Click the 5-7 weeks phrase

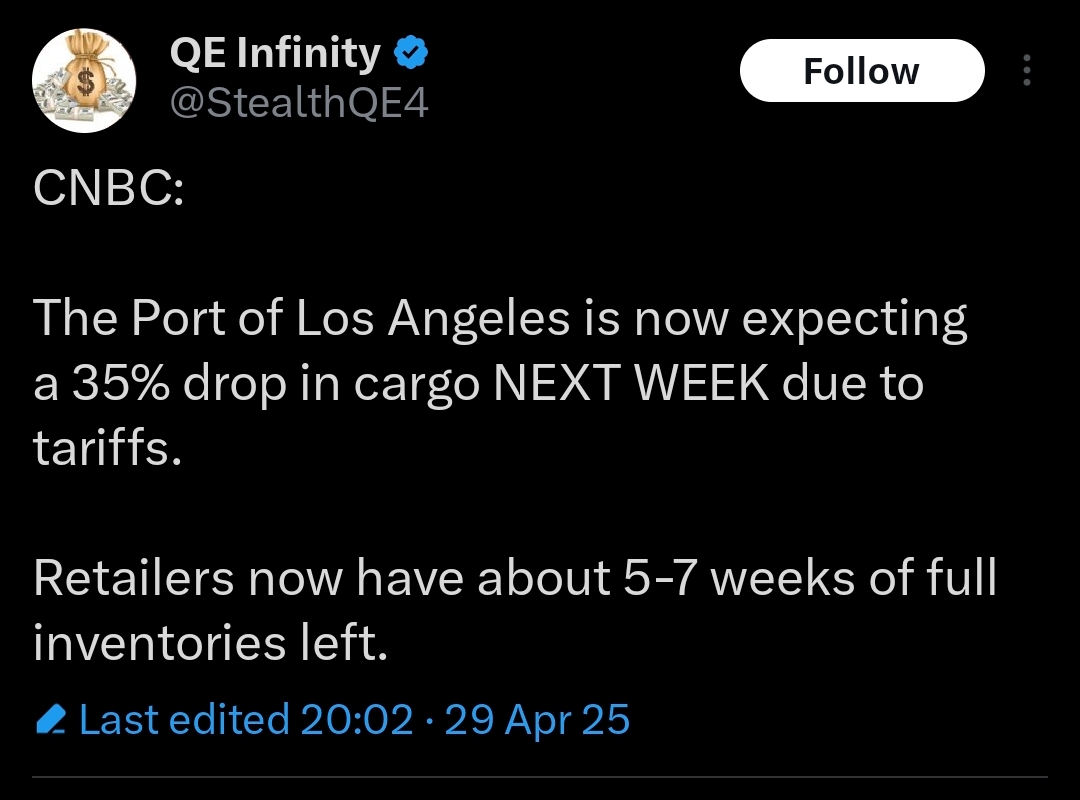click(x=738, y=577)
